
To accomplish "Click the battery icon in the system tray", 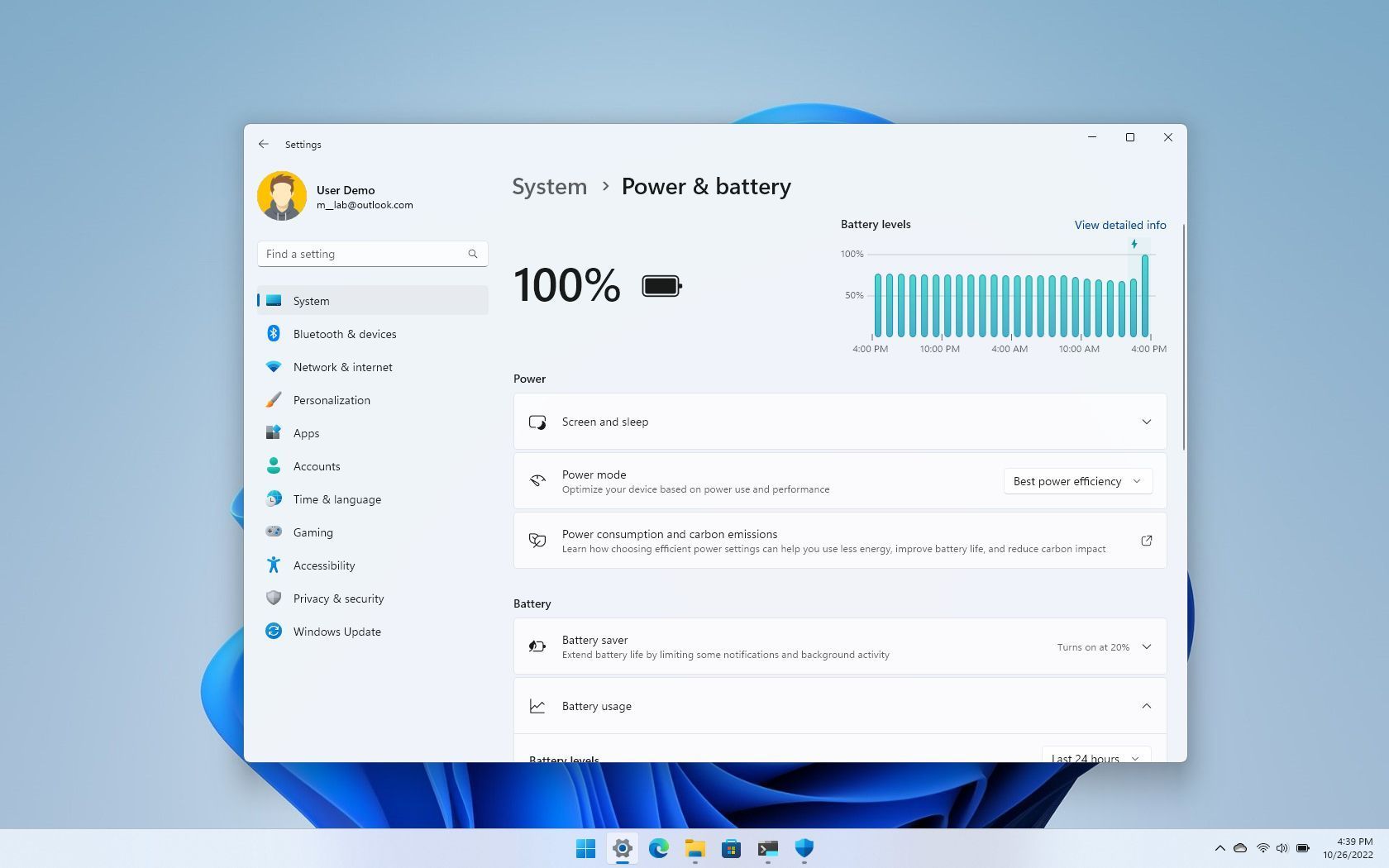I will tap(1302, 848).
